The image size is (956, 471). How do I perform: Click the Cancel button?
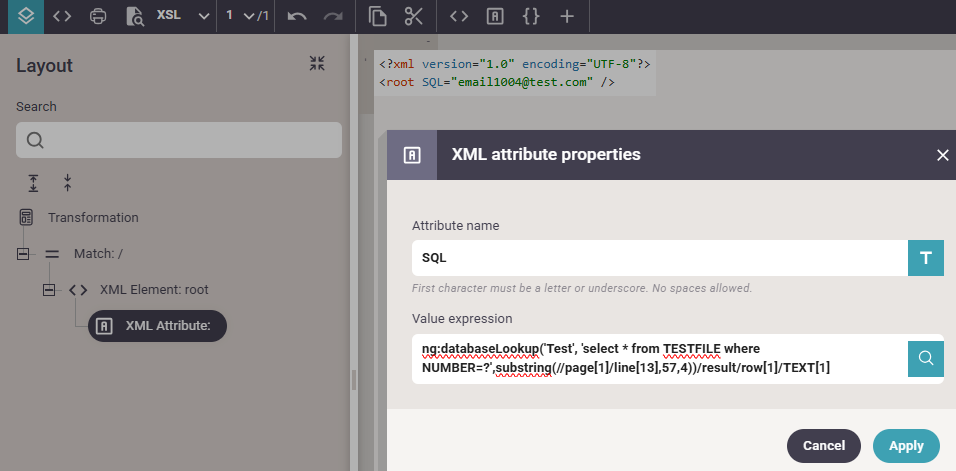824,446
